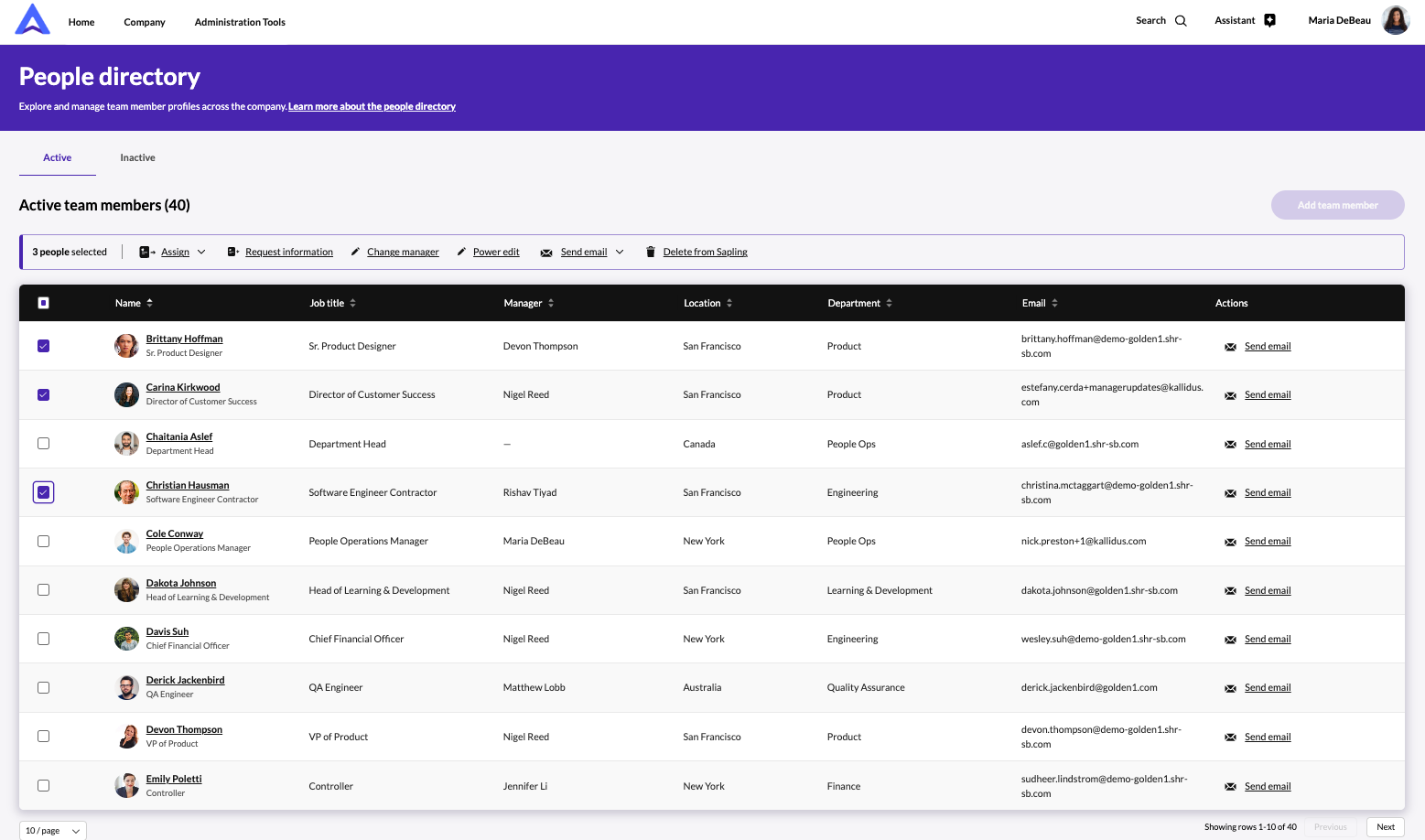1425x840 pixels.
Task: Open the Administration Tools menu
Action: click(x=240, y=22)
